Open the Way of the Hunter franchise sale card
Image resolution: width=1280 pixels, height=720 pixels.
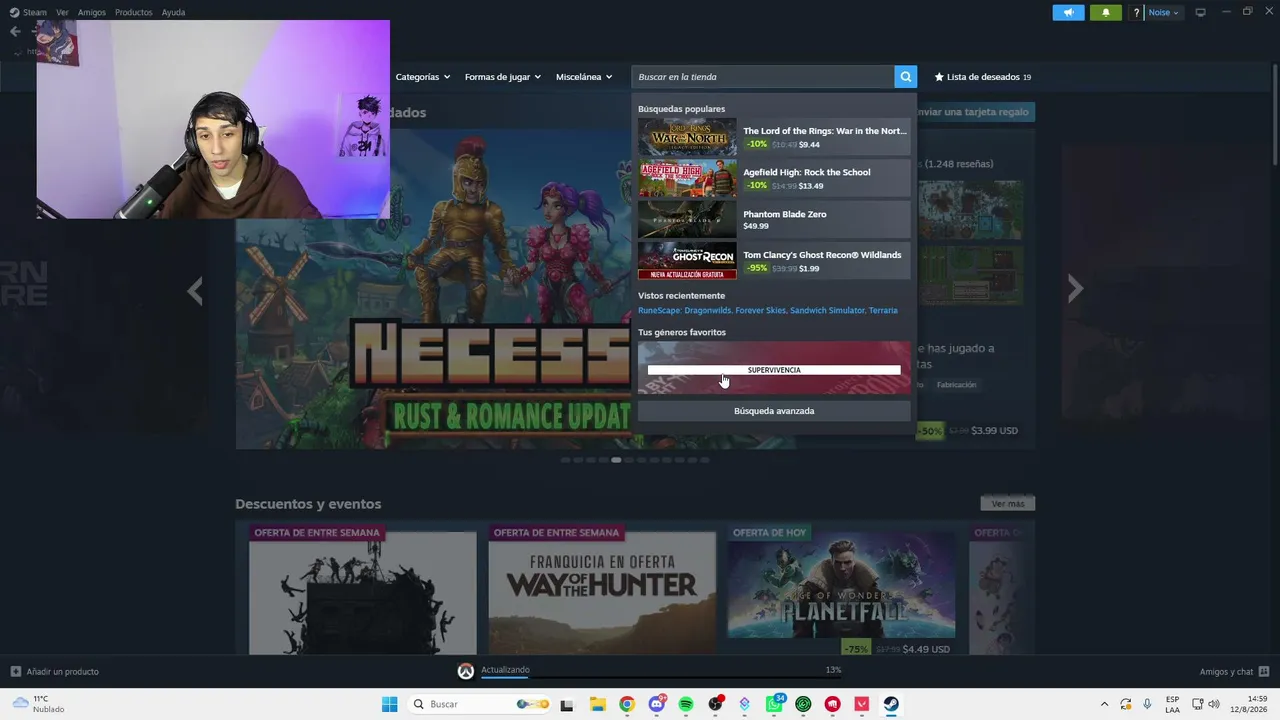(602, 590)
